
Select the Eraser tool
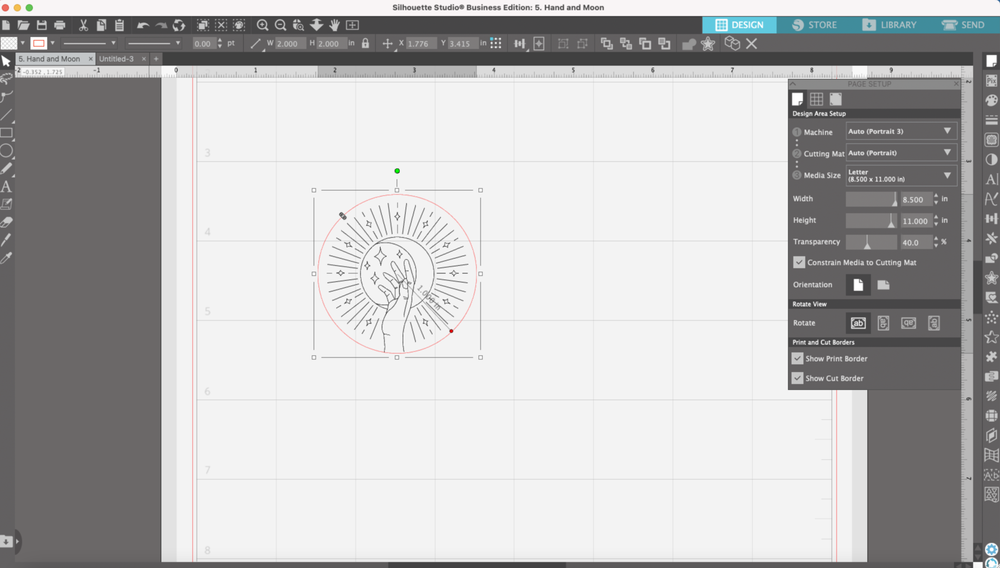(x=6, y=222)
